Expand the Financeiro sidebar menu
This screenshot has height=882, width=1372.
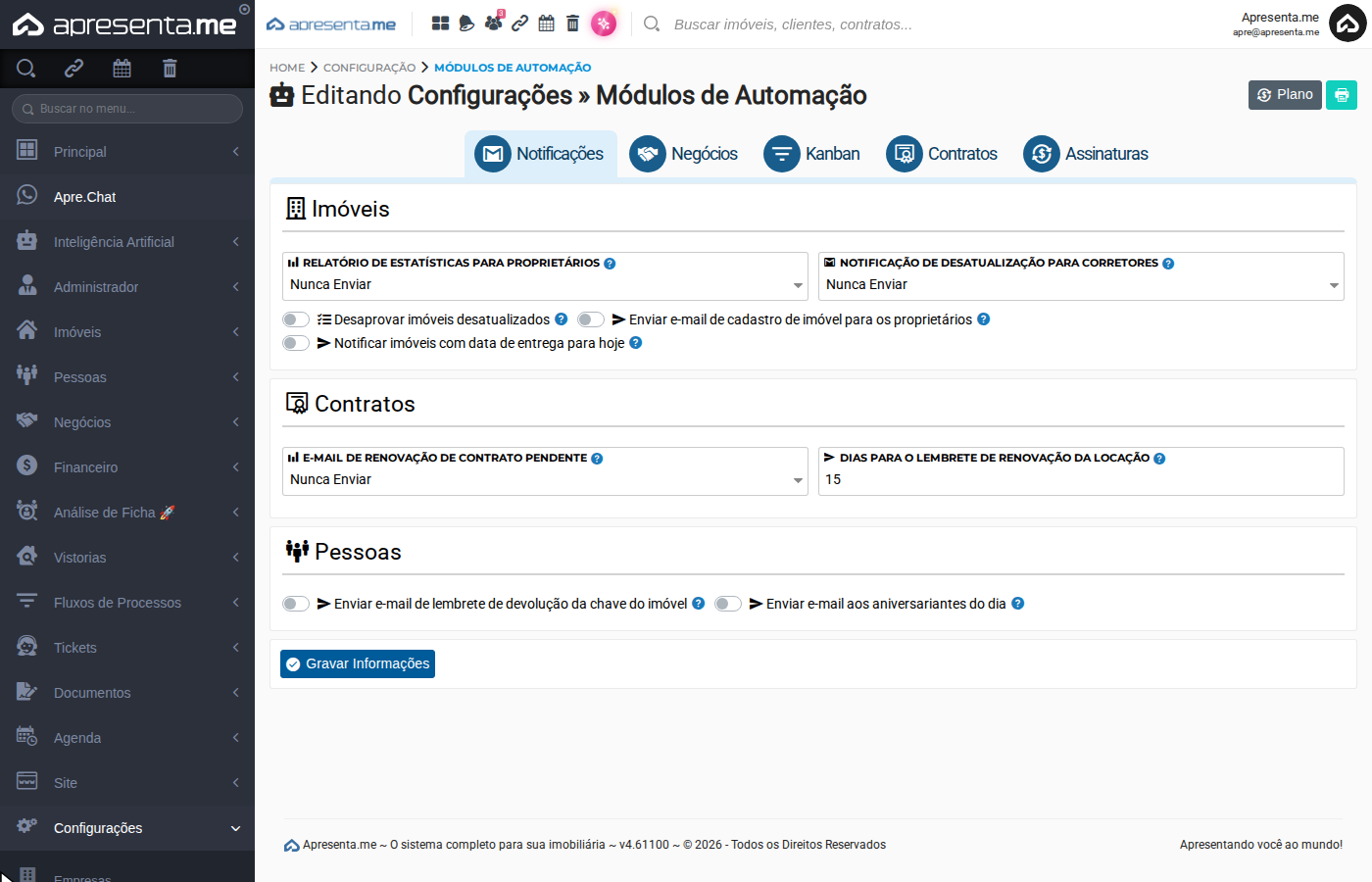(x=127, y=467)
